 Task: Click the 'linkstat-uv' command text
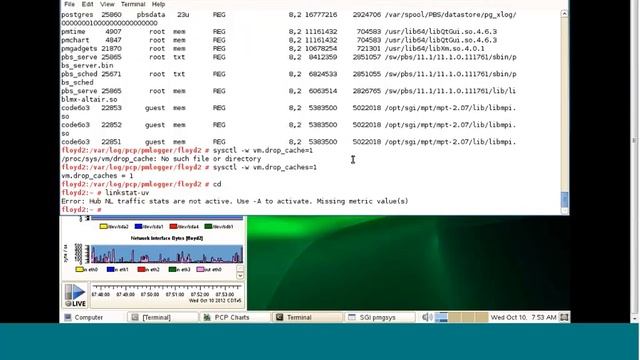pyautogui.click(x=127, y=193)
